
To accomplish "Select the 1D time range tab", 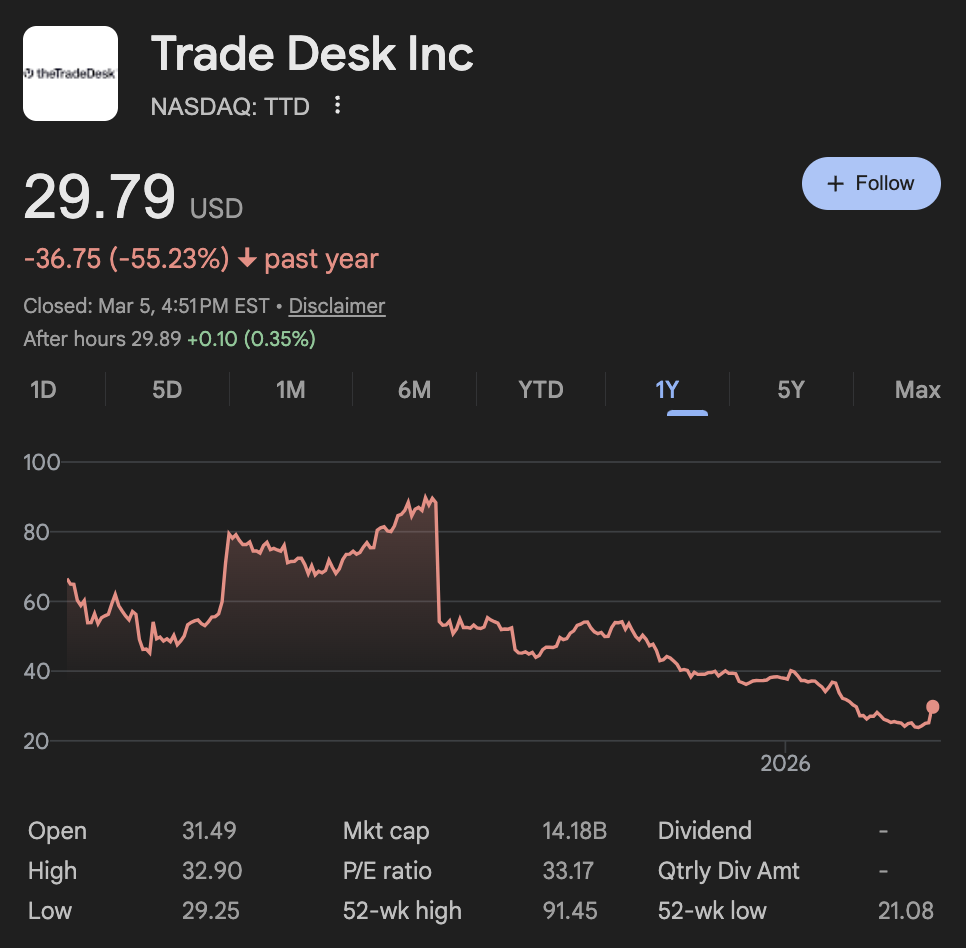I will 43,389.
